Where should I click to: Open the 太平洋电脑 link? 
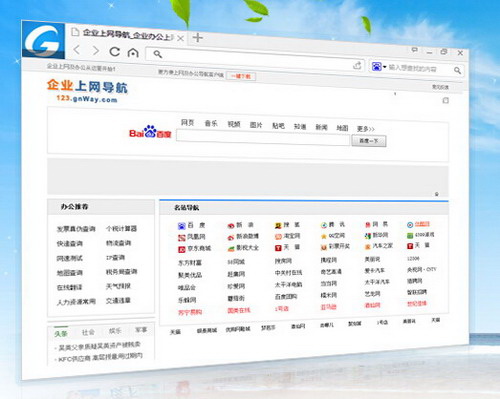pos(288,285)
